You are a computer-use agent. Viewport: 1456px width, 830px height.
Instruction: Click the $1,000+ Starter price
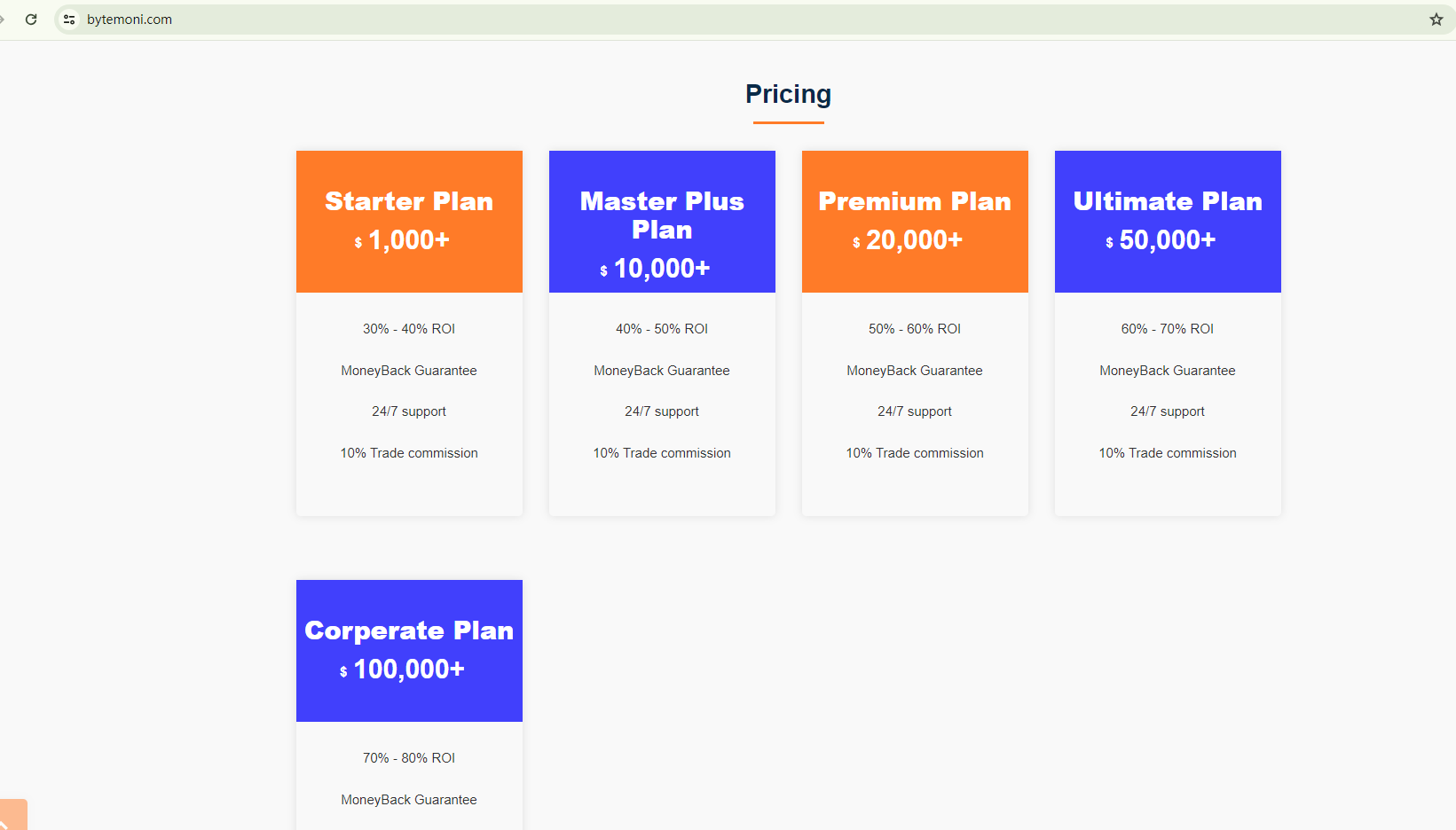[x=403, y=240]
